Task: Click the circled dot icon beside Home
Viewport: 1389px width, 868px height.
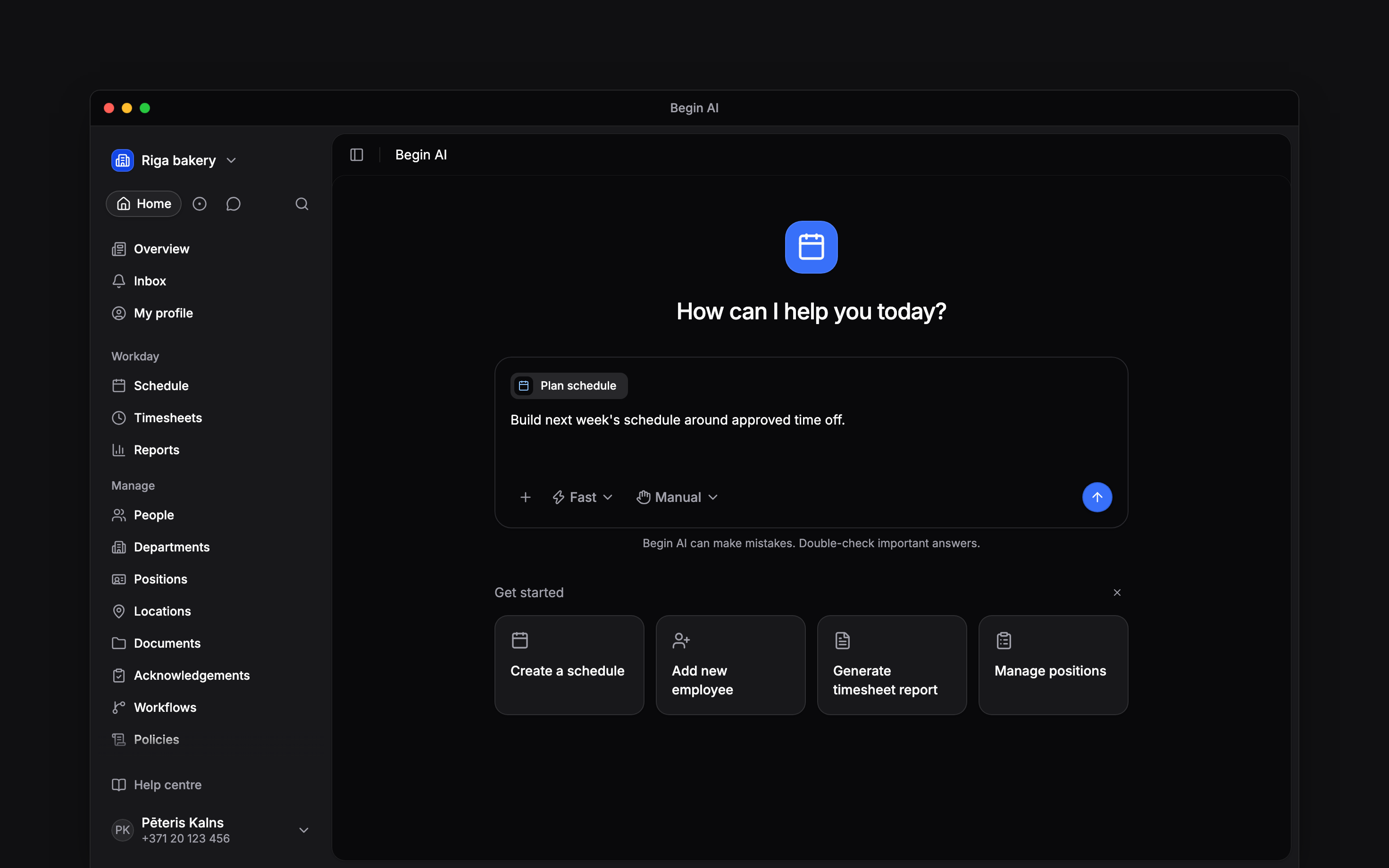Action: [x=199, y=204]
